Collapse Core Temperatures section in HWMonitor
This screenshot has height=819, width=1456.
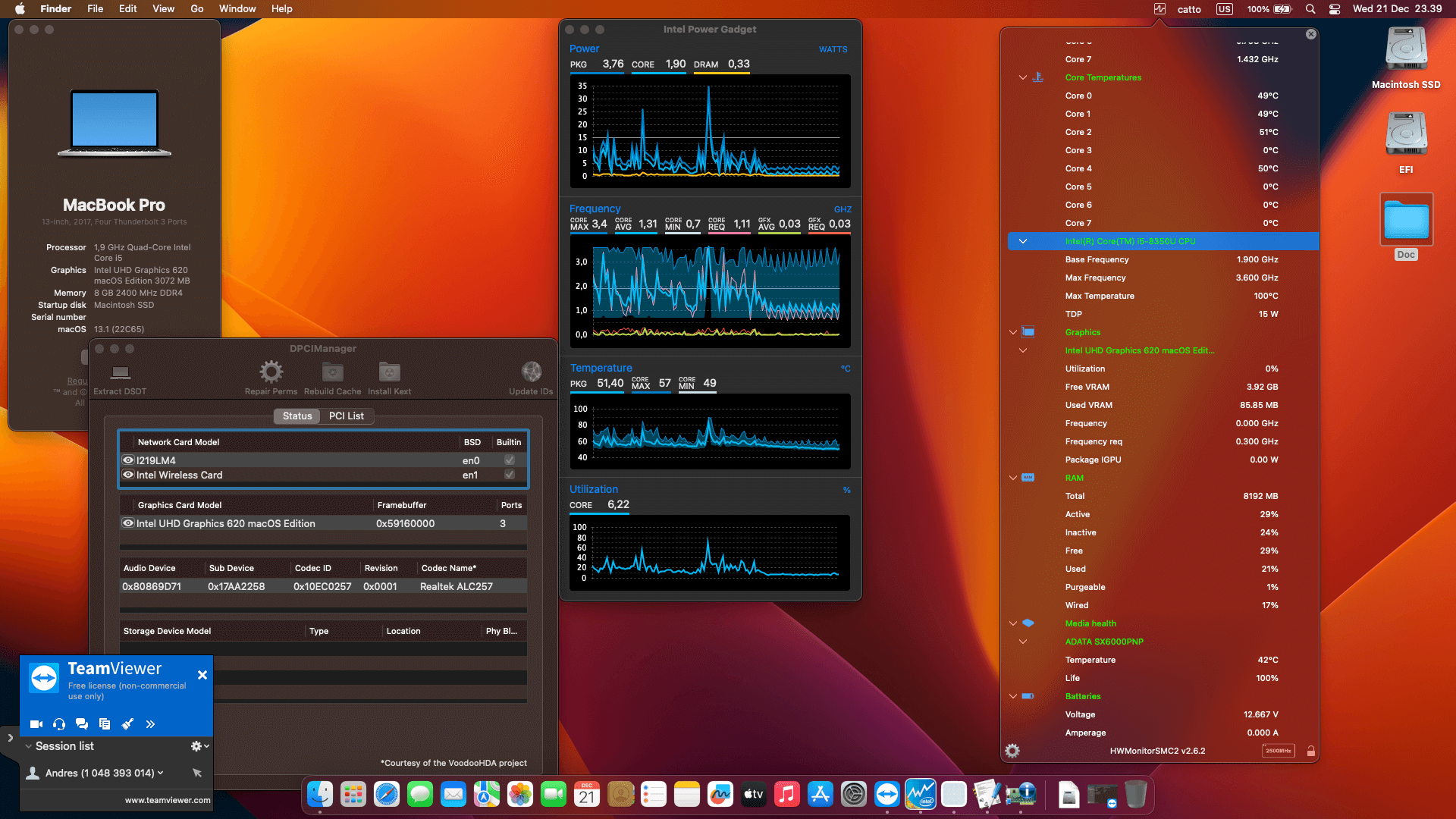click(1022, 77)
